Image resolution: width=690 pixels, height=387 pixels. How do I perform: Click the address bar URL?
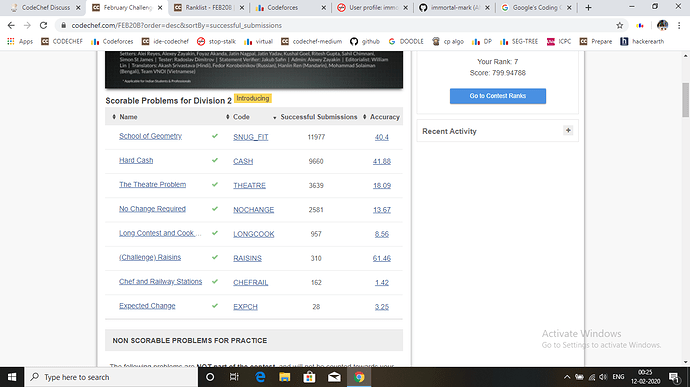tap(176, 26)
